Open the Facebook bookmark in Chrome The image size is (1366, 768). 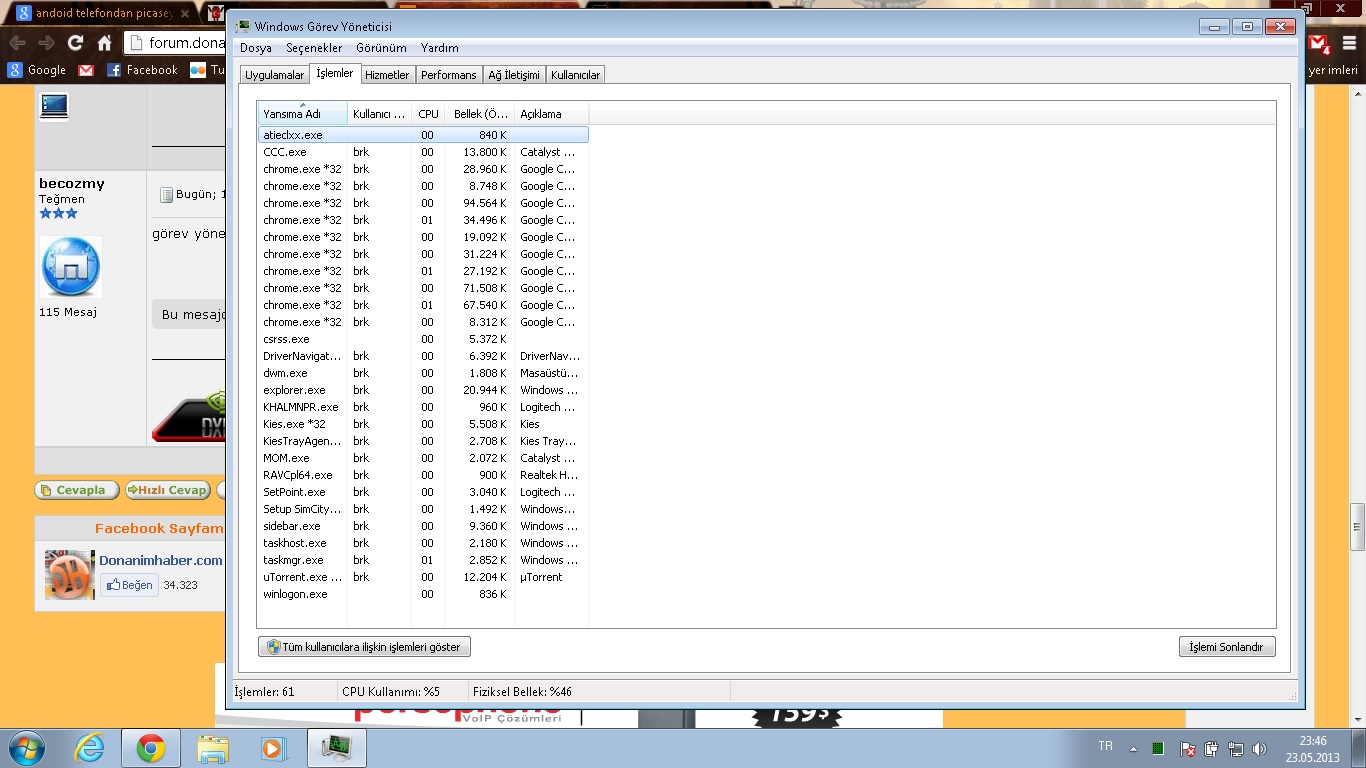142,70
